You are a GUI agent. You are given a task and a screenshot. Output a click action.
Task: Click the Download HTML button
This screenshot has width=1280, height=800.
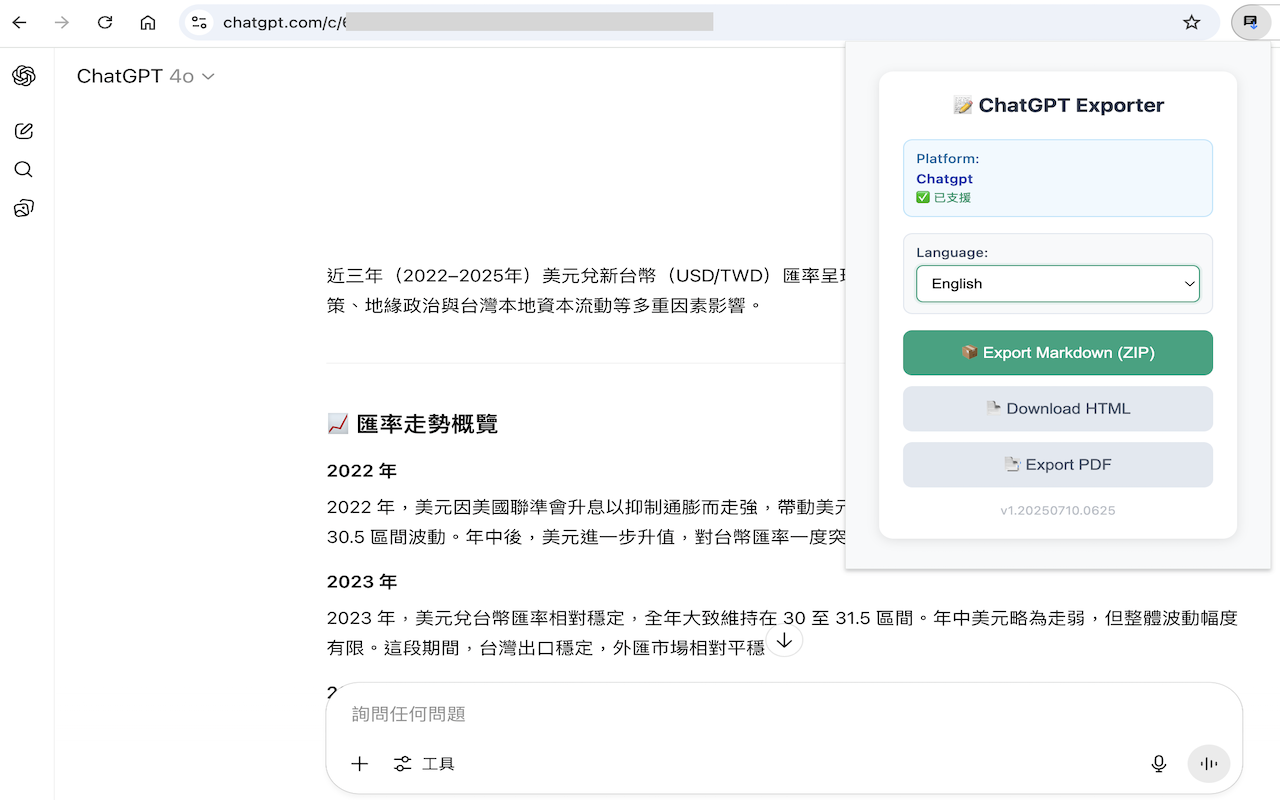point(1058,409)
